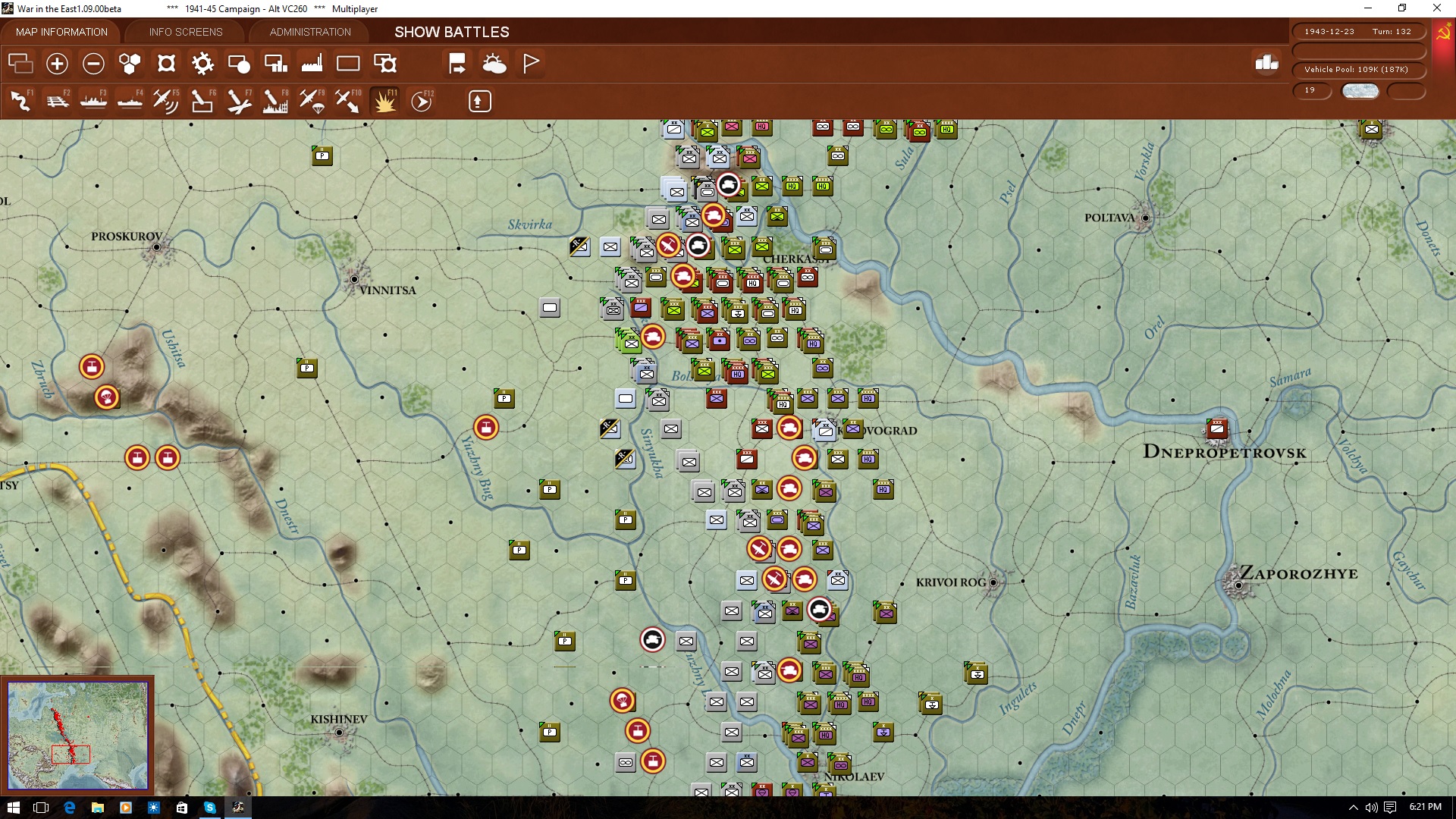Screen dimensions: 1456x819
Task: Click the zoom out minus icon
Action: click(x=93, y=64)
